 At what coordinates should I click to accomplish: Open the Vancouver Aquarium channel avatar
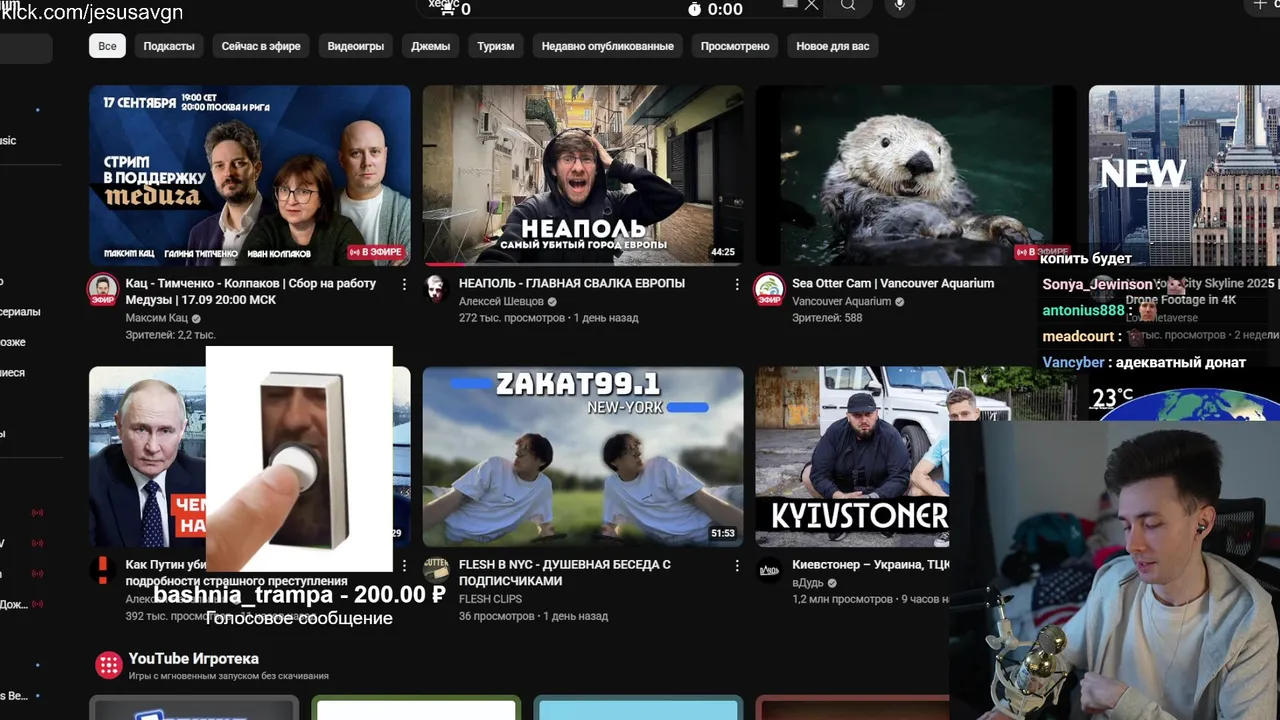point(769,289)
